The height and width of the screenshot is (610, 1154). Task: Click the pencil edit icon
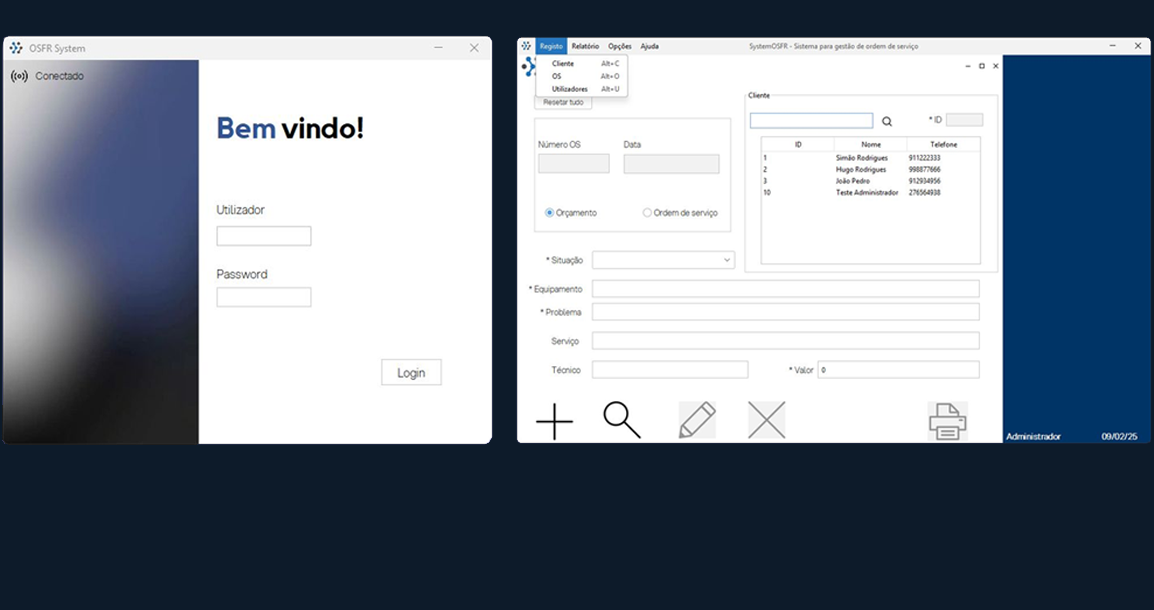697,420
